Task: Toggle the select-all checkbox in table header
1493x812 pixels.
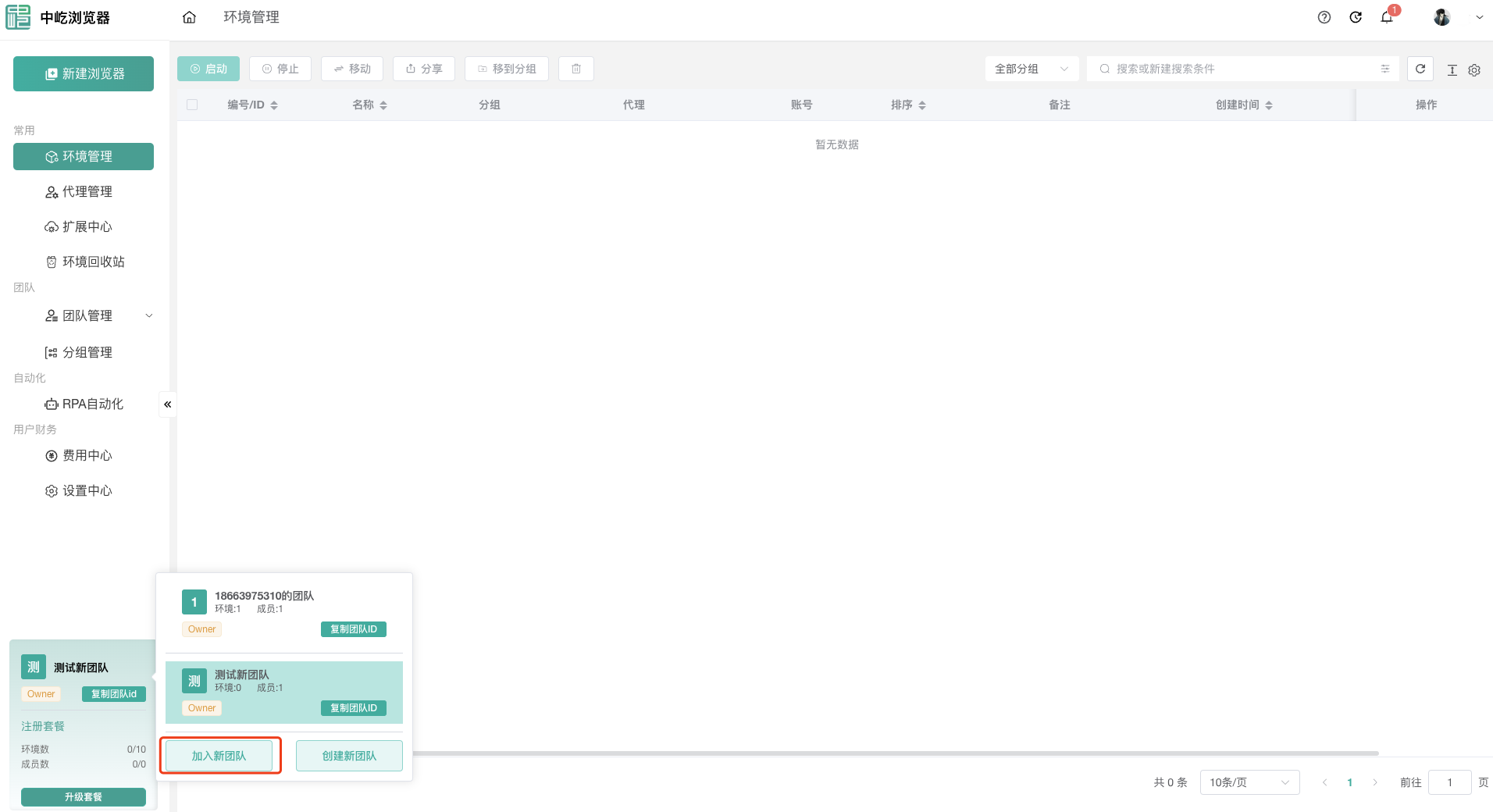Action: point(192,105)
